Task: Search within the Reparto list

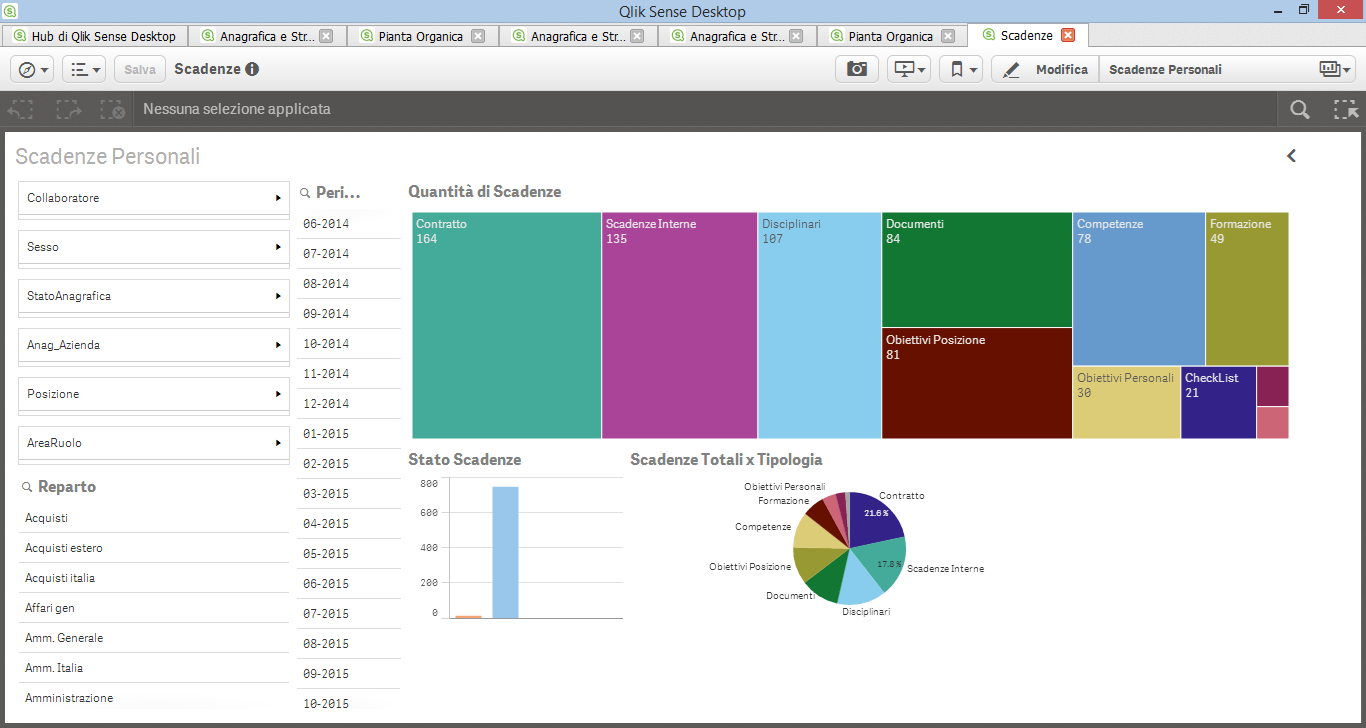Action: pyautogui.click(x=27, y=487)
